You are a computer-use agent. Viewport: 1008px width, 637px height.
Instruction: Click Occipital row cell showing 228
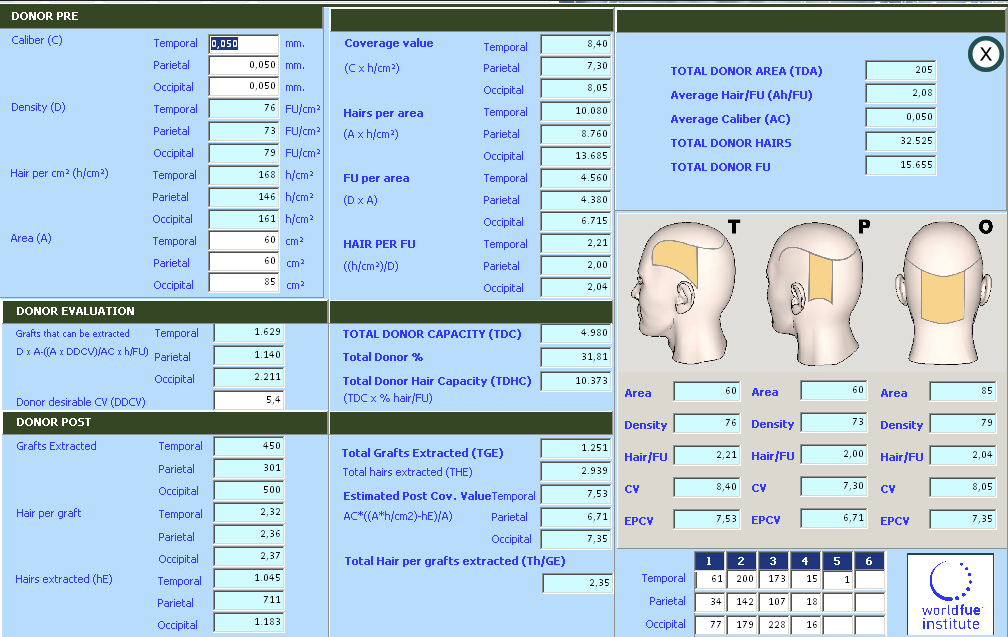[773, 625]
